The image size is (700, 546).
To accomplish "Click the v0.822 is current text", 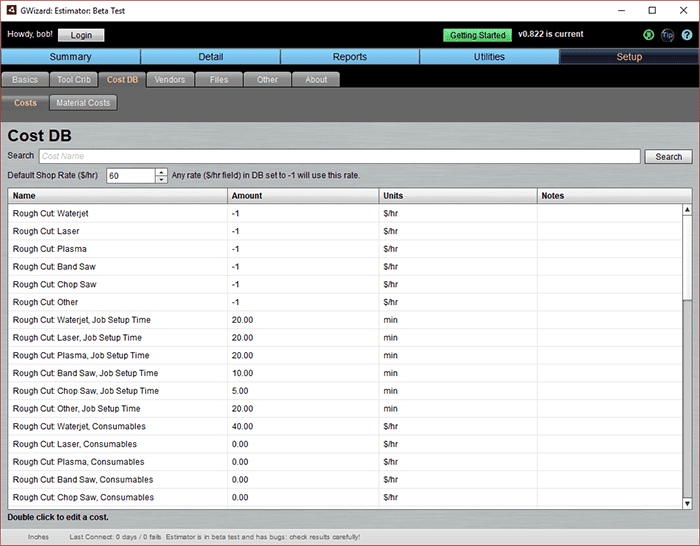I will click(550, 34).
